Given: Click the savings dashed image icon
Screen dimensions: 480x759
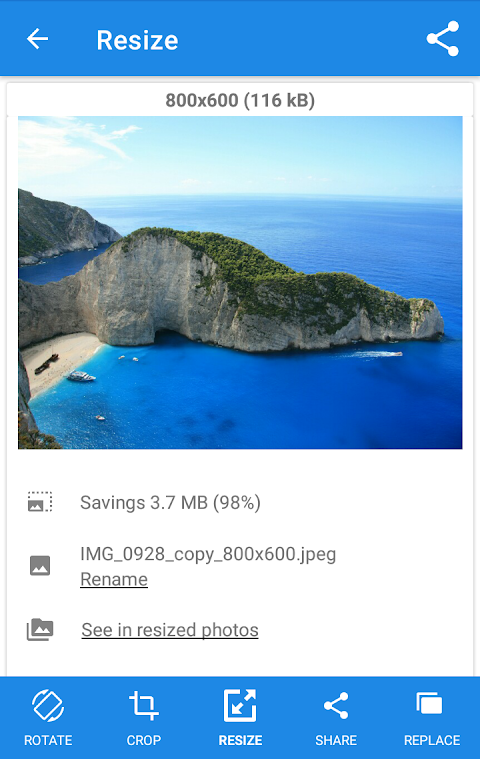Looking at the screenshot, I should [x=40, y=502].
